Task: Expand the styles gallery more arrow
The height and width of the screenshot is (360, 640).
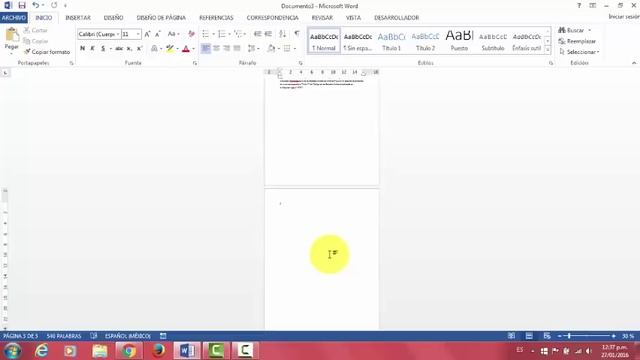Action: point(548,50)
